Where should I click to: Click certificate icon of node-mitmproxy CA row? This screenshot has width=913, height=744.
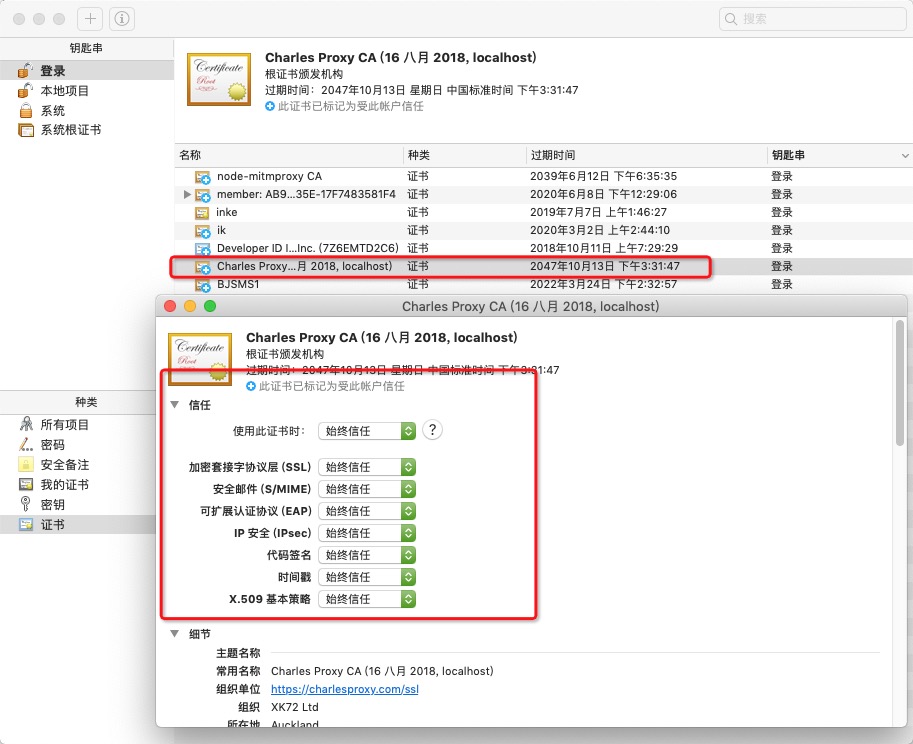pos(203,177)
